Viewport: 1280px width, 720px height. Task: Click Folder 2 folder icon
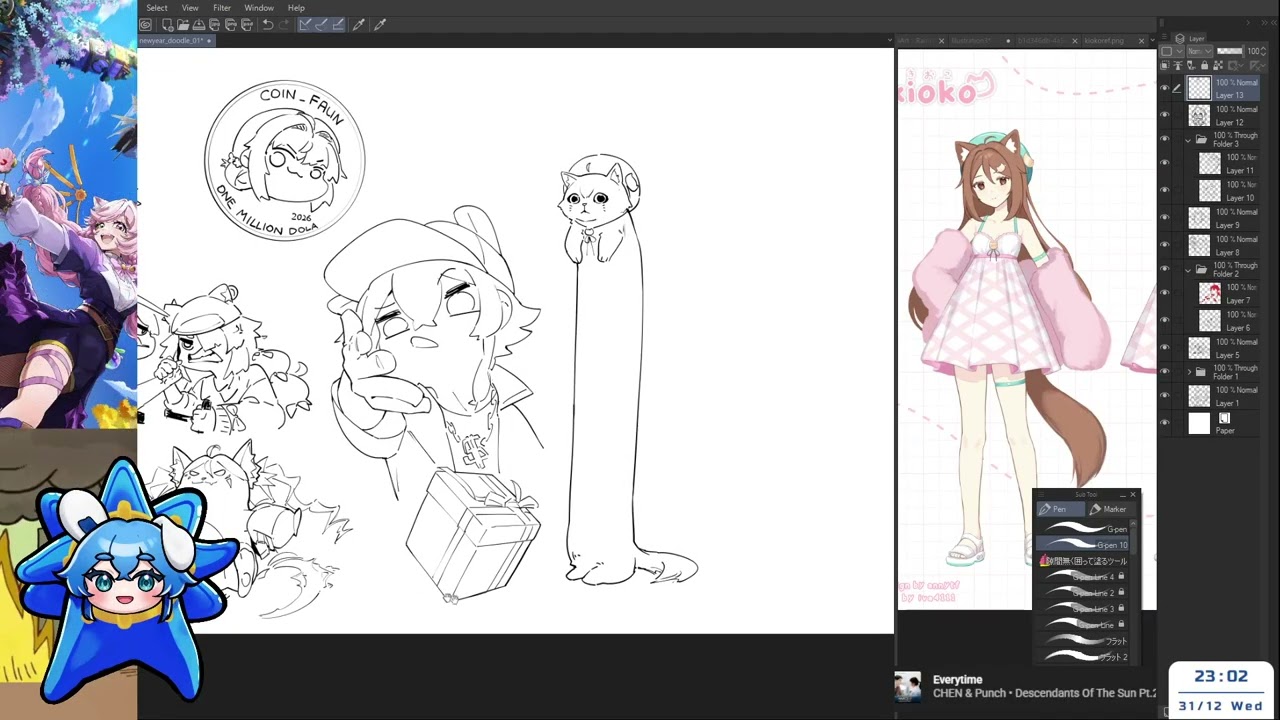coord(1201,270)
